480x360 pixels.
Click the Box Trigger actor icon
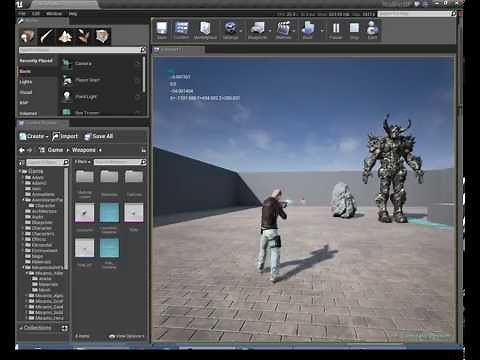[x=67, y=112]
